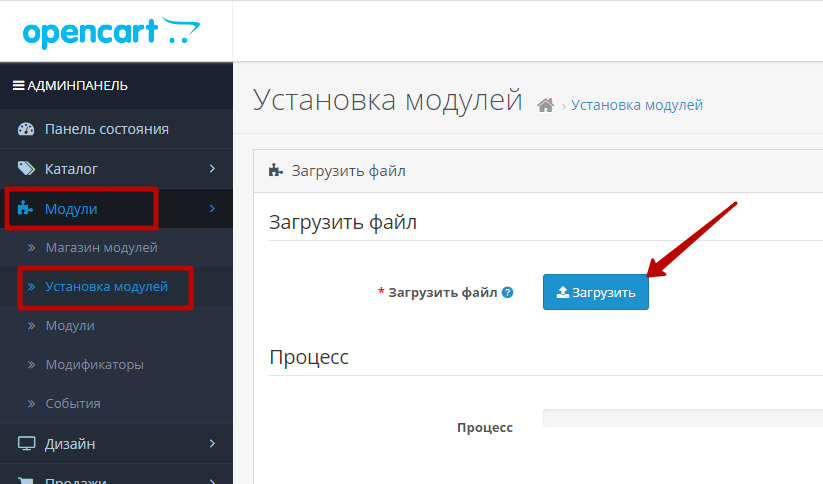
Task: Click the double-chevron icon beside Магазин модулей
Action: click(31, 247)
